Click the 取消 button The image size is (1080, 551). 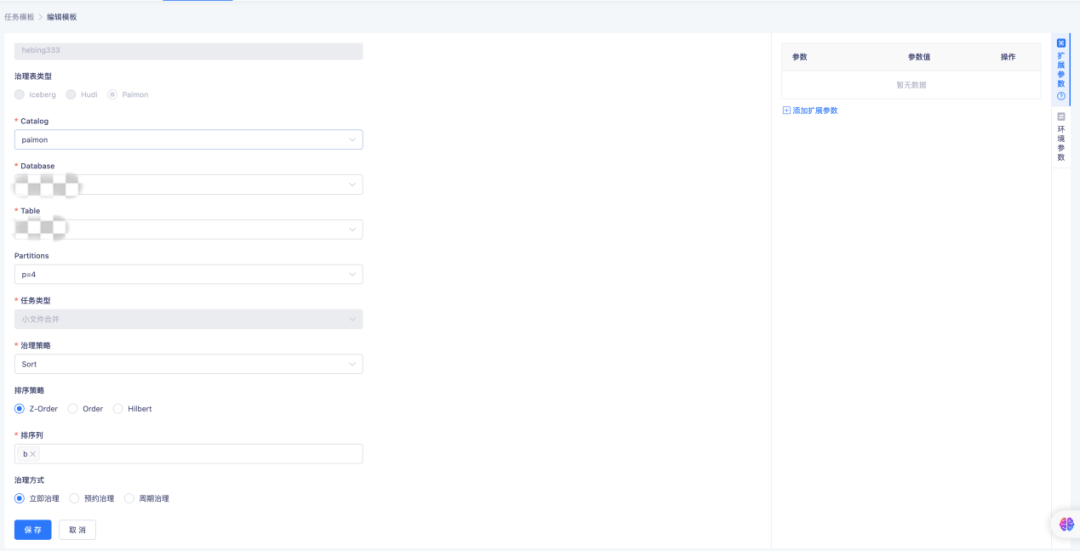(x=77, y=530)
